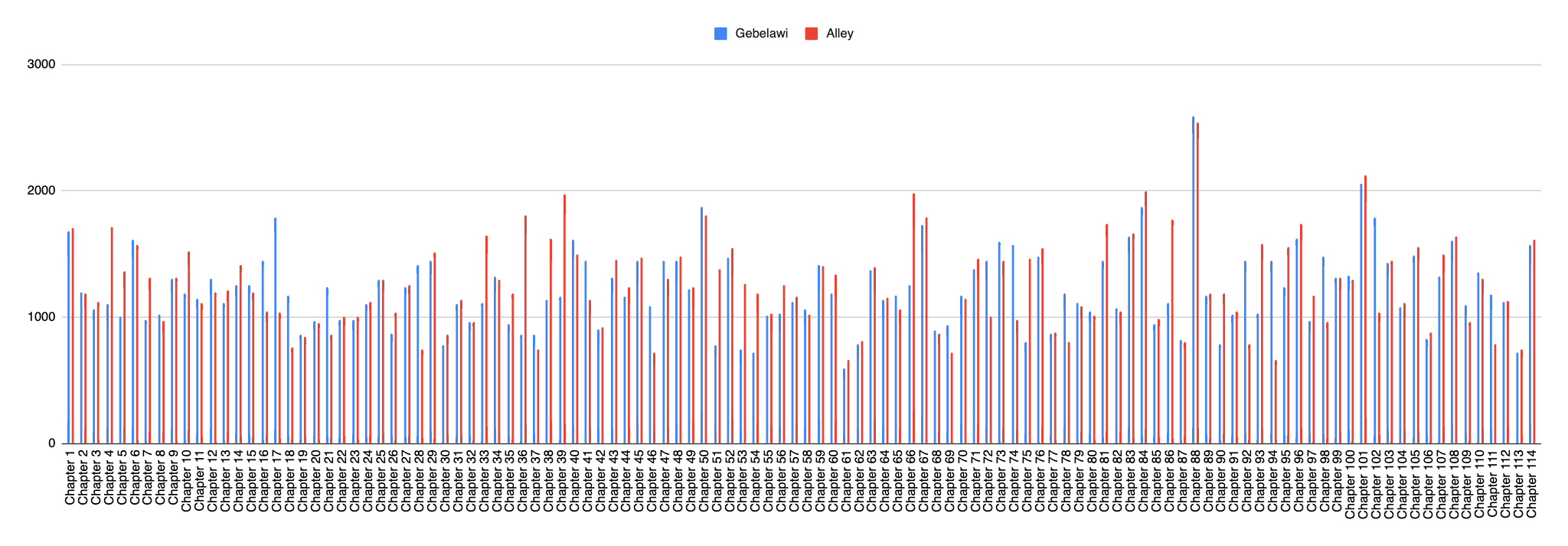
Task: Select the red bar for Chapter 101
Action: (1365, 310)
